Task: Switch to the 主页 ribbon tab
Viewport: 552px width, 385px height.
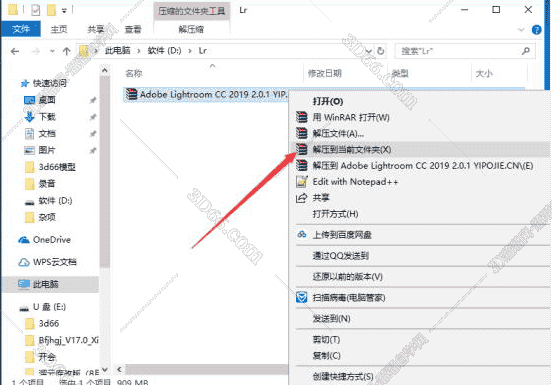Action: (58, 29)
